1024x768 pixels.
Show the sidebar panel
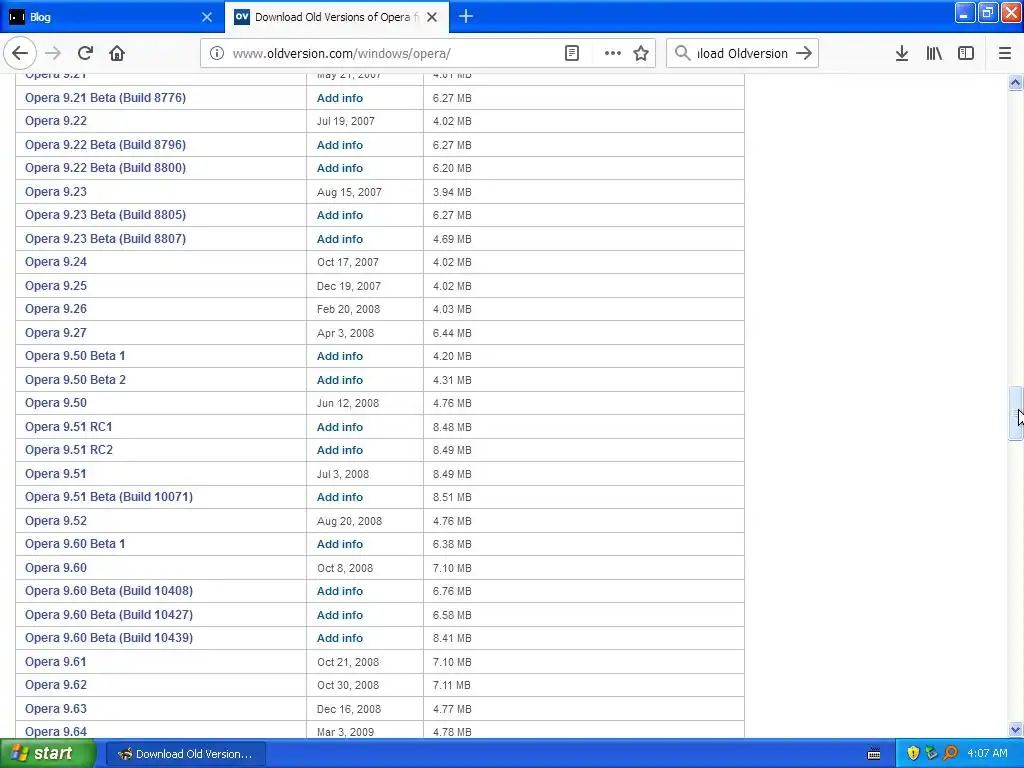pos(966,54)
